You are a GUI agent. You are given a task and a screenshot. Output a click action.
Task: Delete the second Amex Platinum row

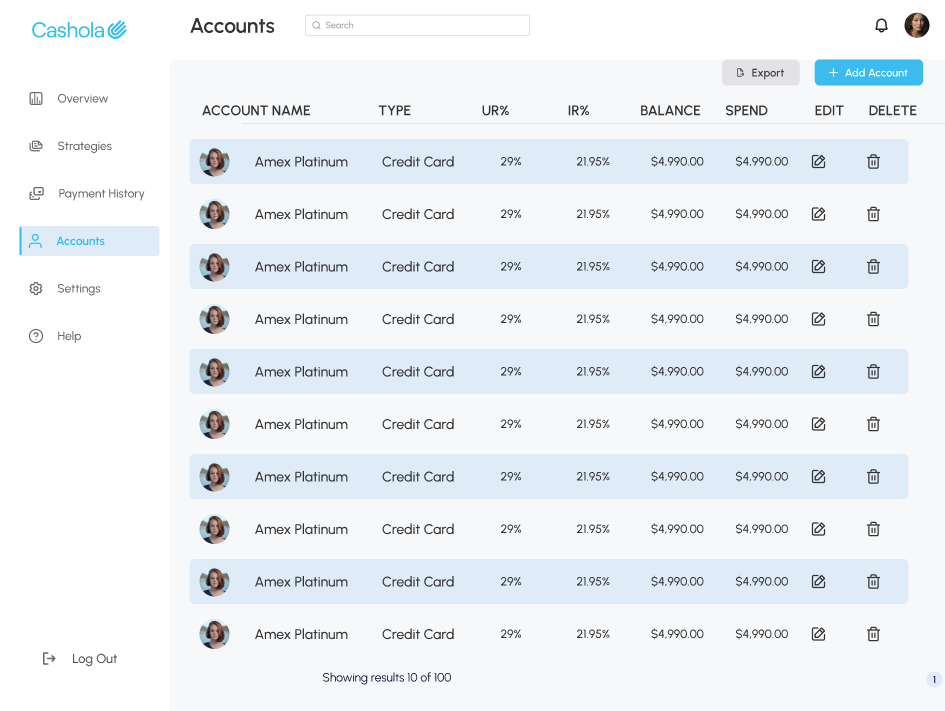pyautogui.click(x=873, y=214)
